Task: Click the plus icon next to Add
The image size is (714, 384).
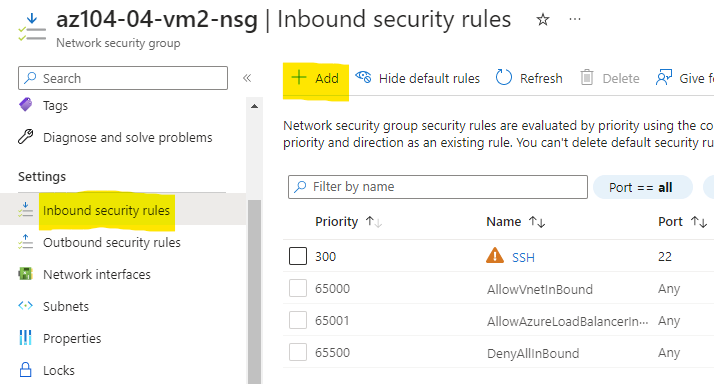Action: tap(299, 77)
